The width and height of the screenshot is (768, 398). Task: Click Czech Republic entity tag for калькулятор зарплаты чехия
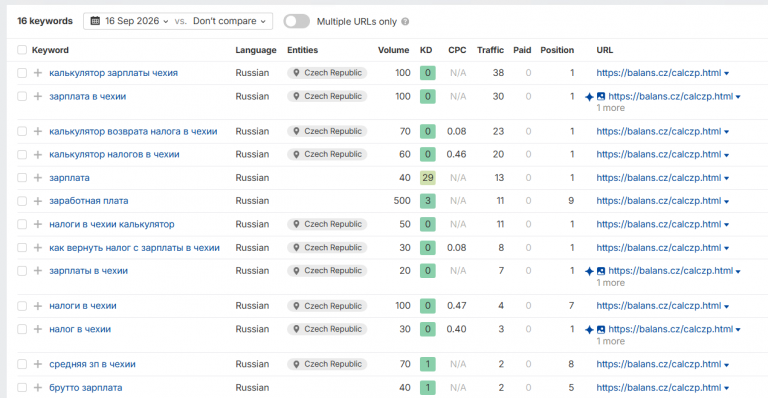[327, 73]
